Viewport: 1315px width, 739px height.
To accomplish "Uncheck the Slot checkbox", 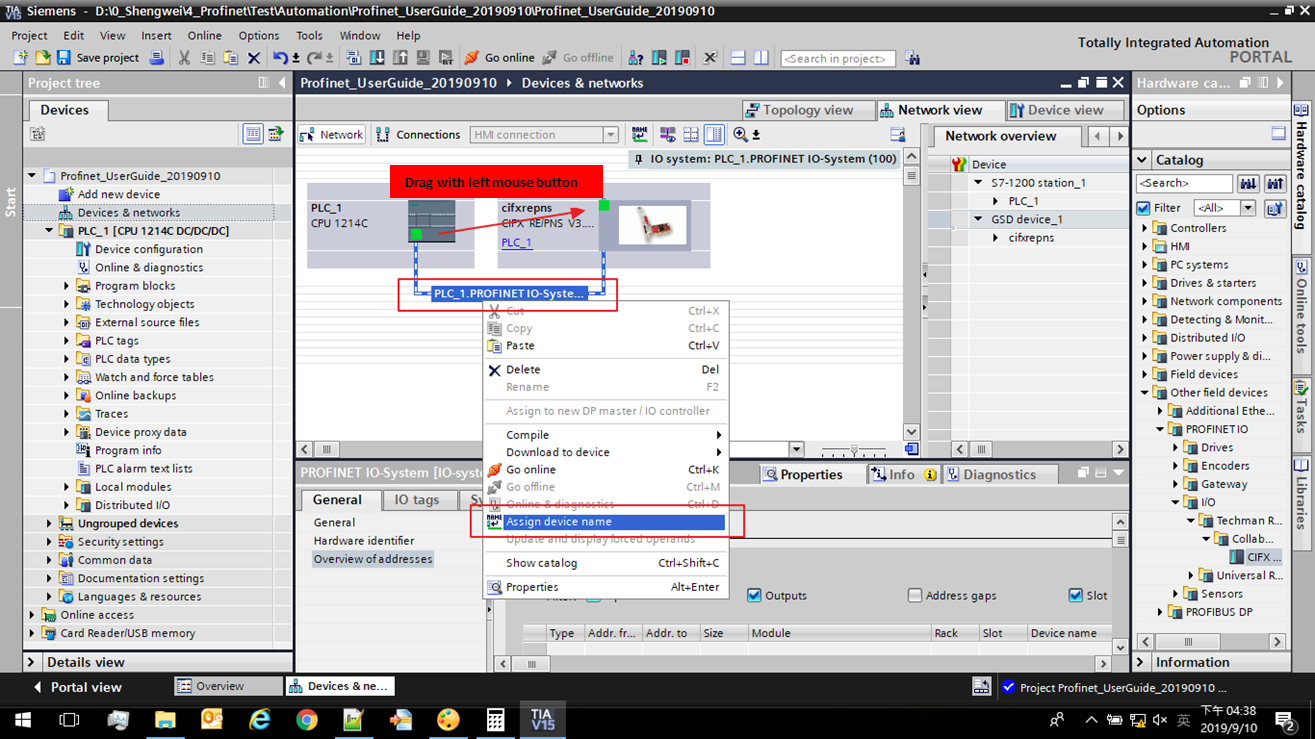I will click(x=1075, y=595).
